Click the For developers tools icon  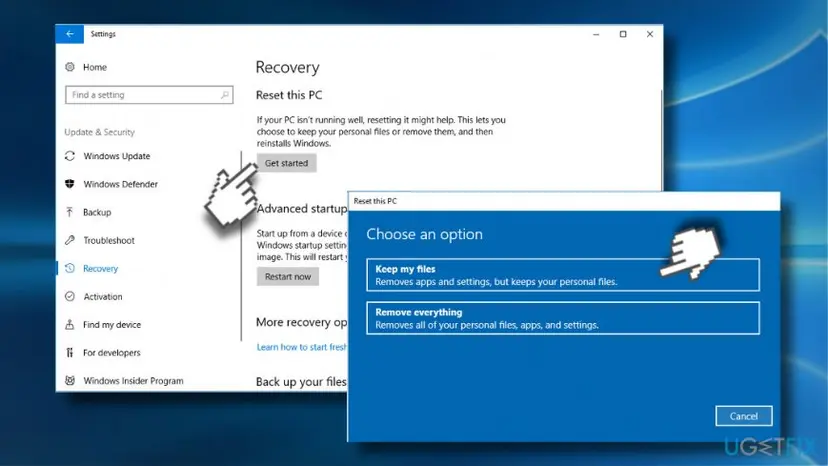click(70, 352)
